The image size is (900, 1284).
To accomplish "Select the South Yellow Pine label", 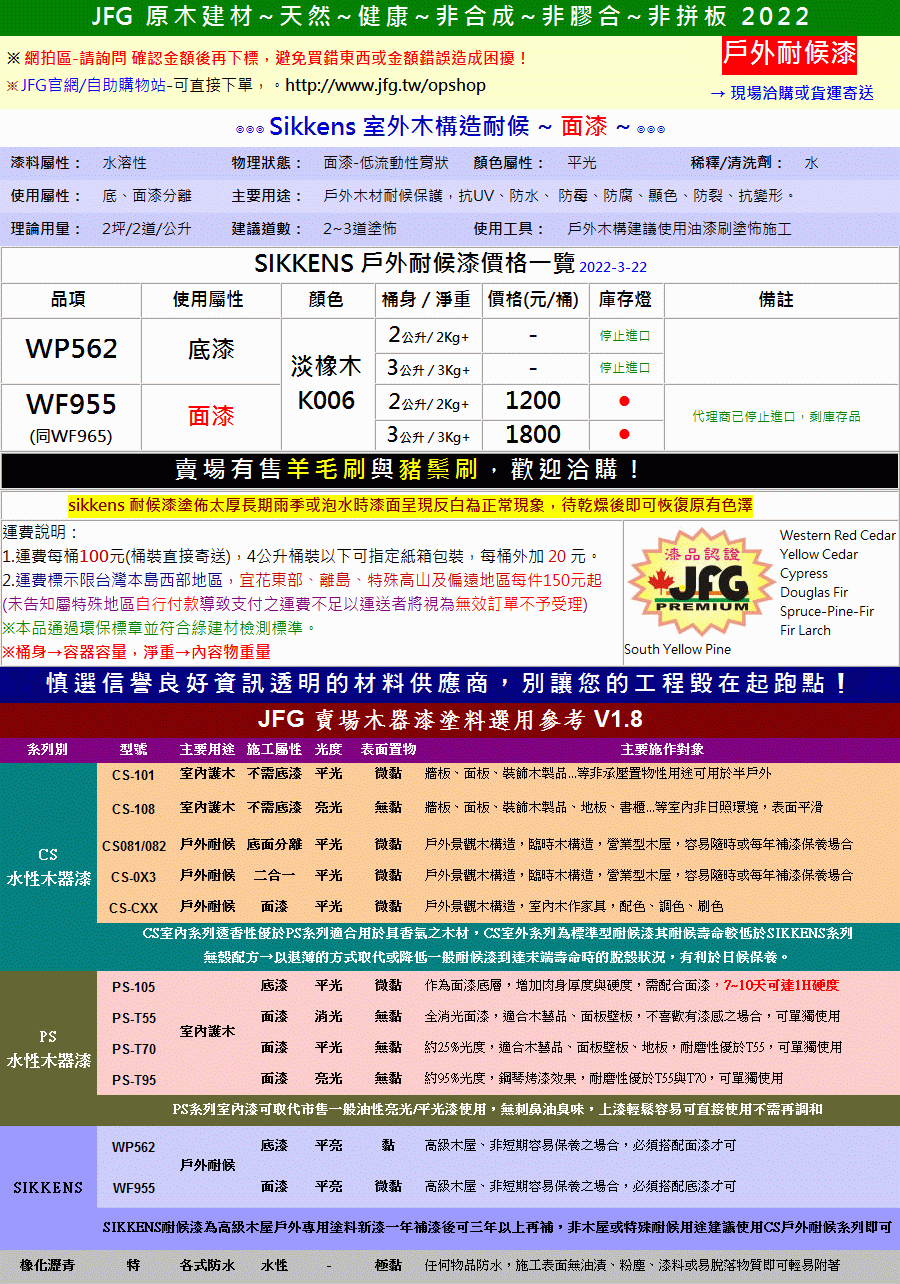I will pyautogui.click(x=677, y=649).
